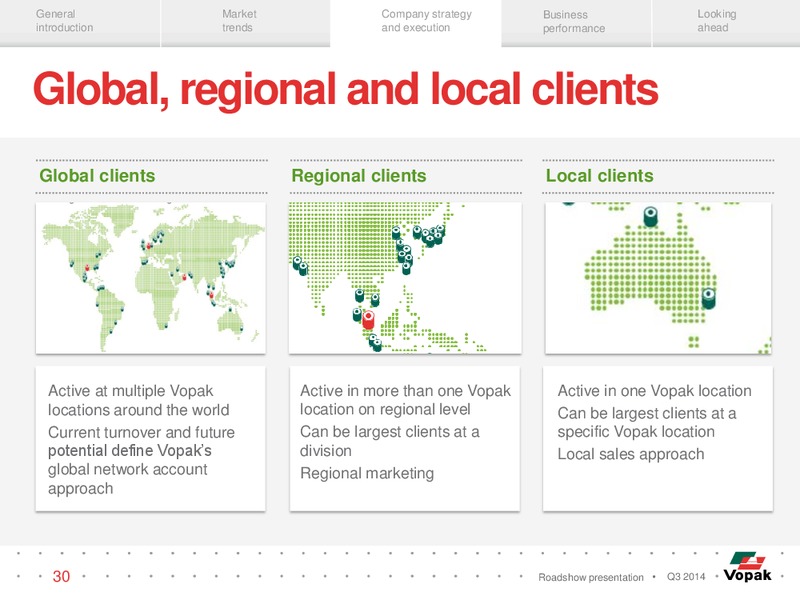Click 'Can be largest clients at a division'
This screenshot has width=800, height=600.
click(390, 441)
